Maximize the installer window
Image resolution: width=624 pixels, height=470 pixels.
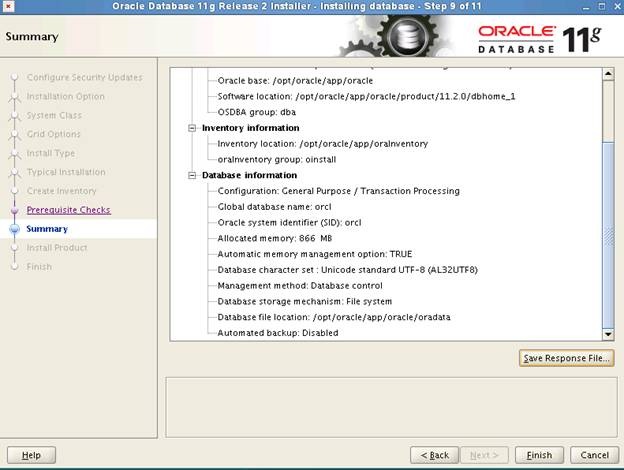601,6
